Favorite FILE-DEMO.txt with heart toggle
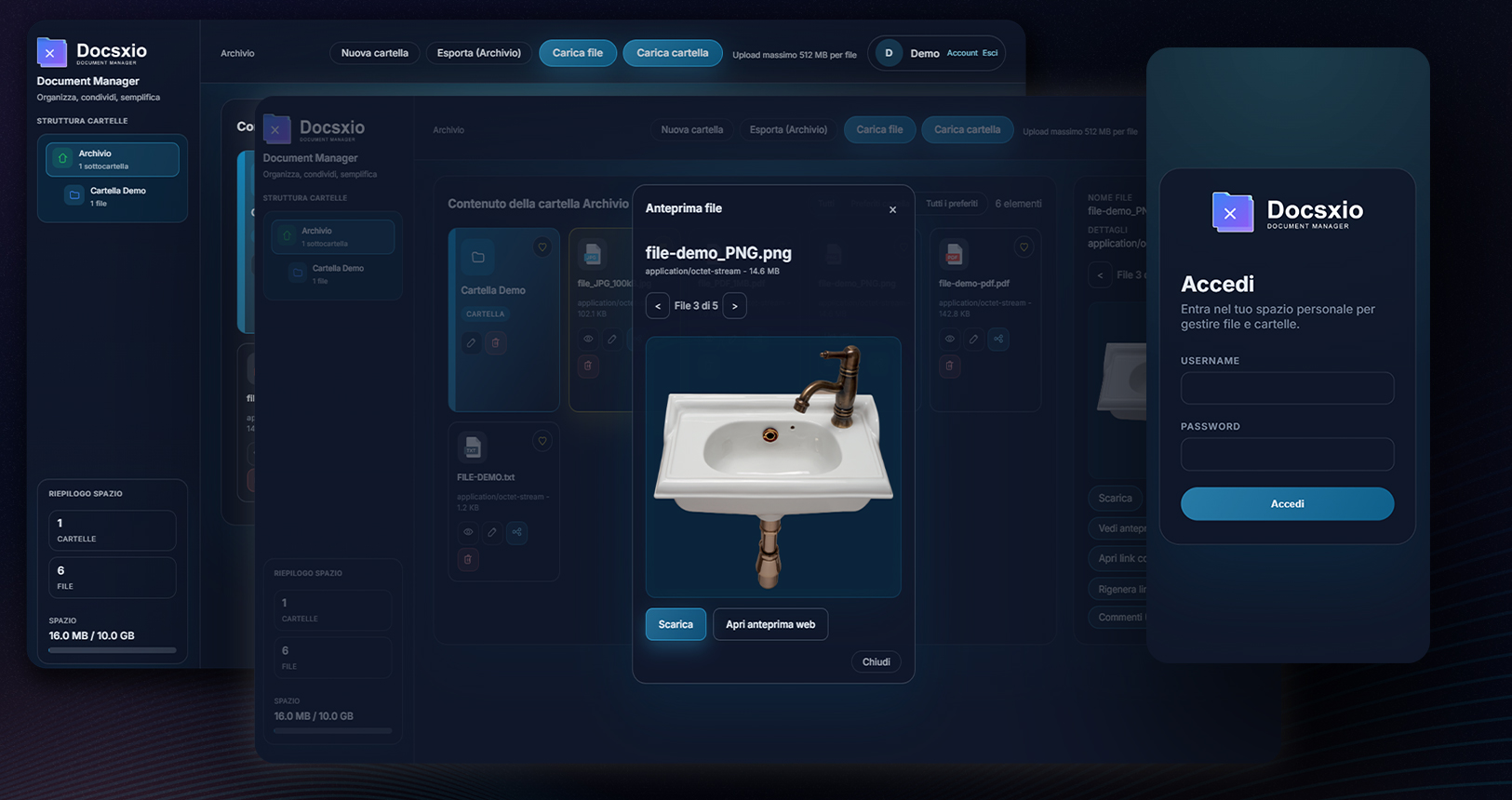This screenshot has width=1512, height=800. (x=542, y=441)
